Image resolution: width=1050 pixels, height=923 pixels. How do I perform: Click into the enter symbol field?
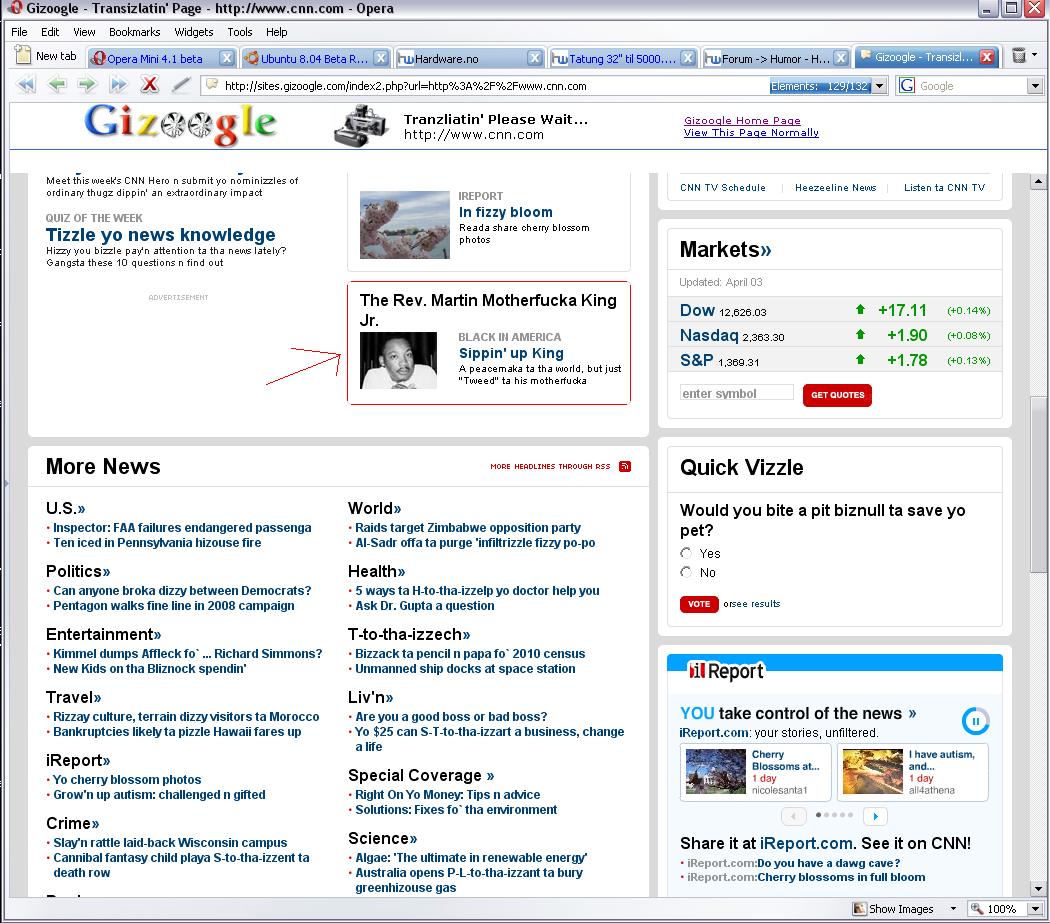[x=737, y=393]
